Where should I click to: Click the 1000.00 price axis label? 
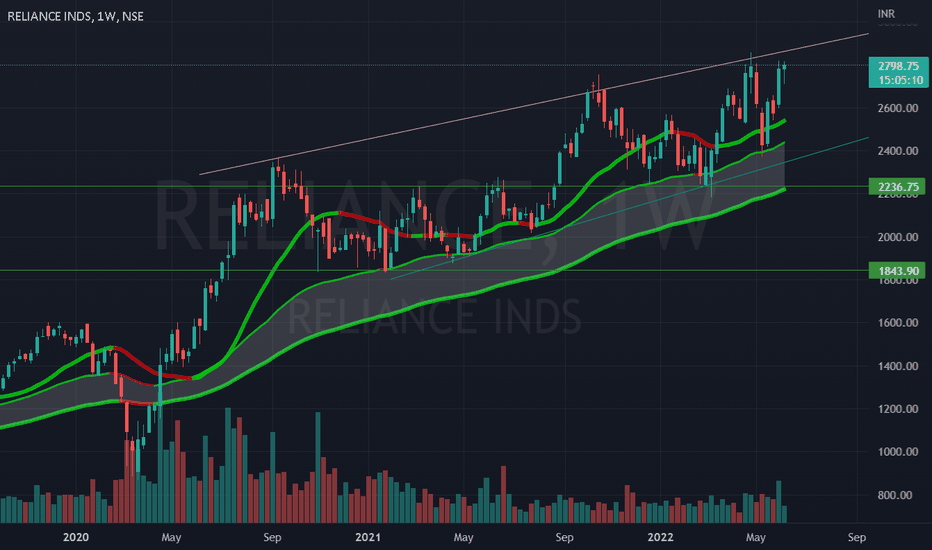click(898, 452)
